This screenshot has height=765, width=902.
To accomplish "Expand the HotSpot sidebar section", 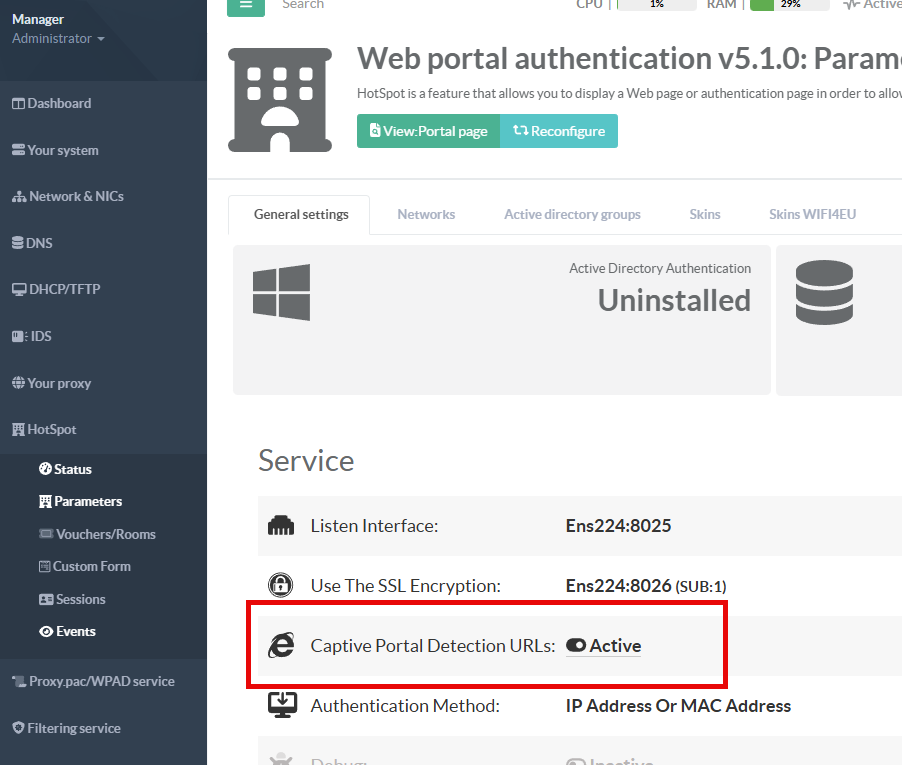I will click(x=52, y=430).
